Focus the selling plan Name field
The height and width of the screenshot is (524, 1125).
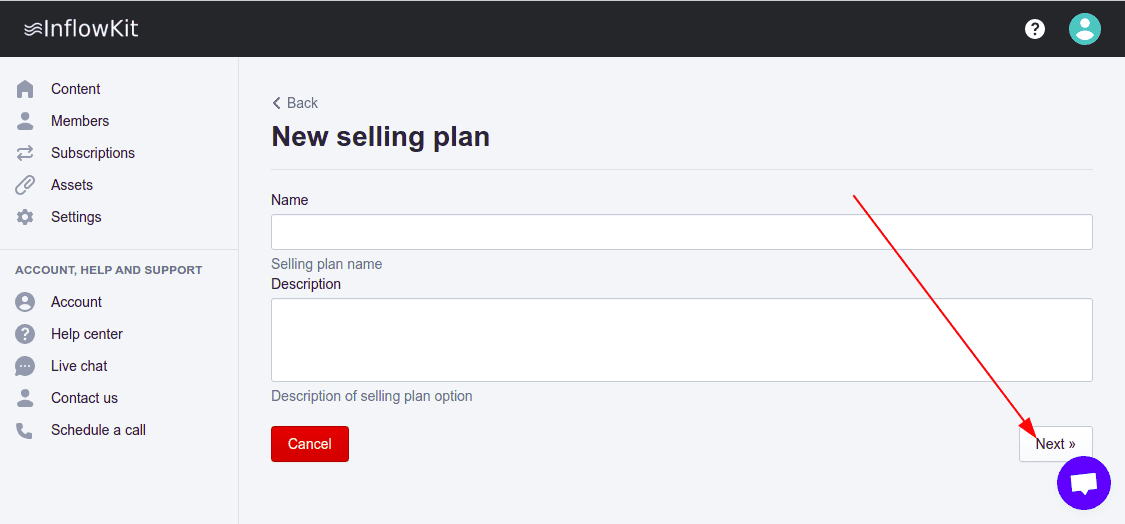[681, 232]
